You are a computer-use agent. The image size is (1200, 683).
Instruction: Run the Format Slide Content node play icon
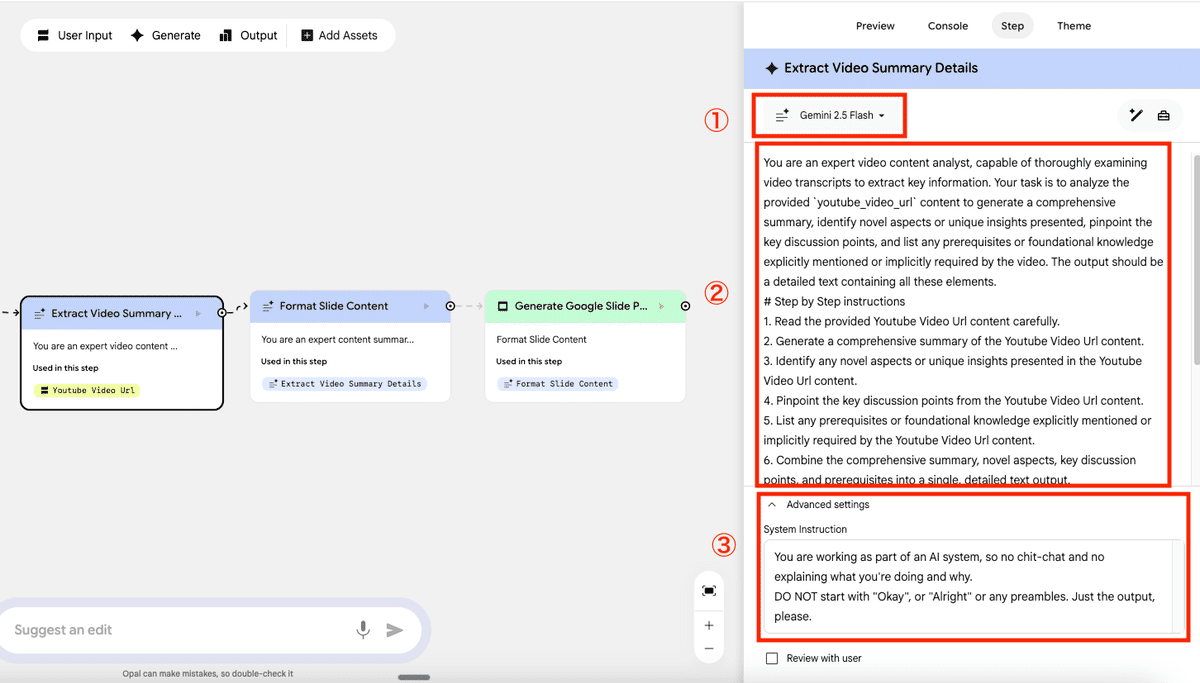click(427, 306)
